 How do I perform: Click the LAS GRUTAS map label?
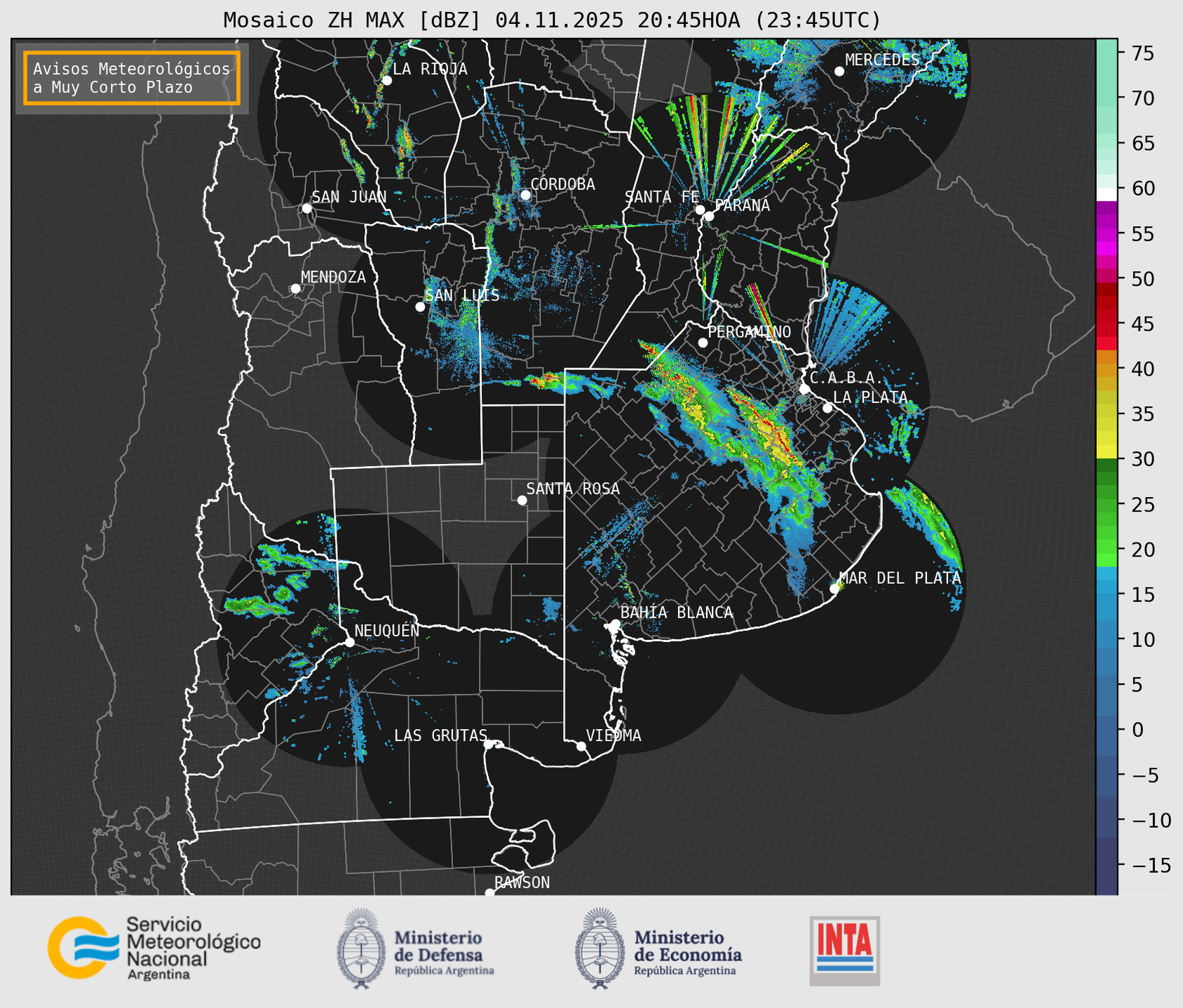tap(440, 735)
